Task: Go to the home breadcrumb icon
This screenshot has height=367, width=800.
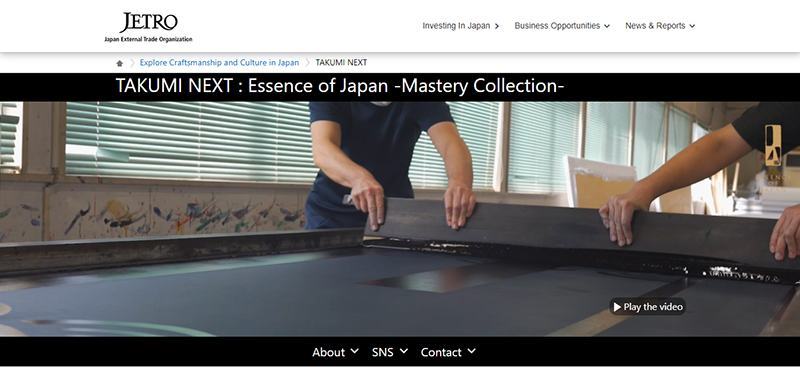Action: click(119, 63)
